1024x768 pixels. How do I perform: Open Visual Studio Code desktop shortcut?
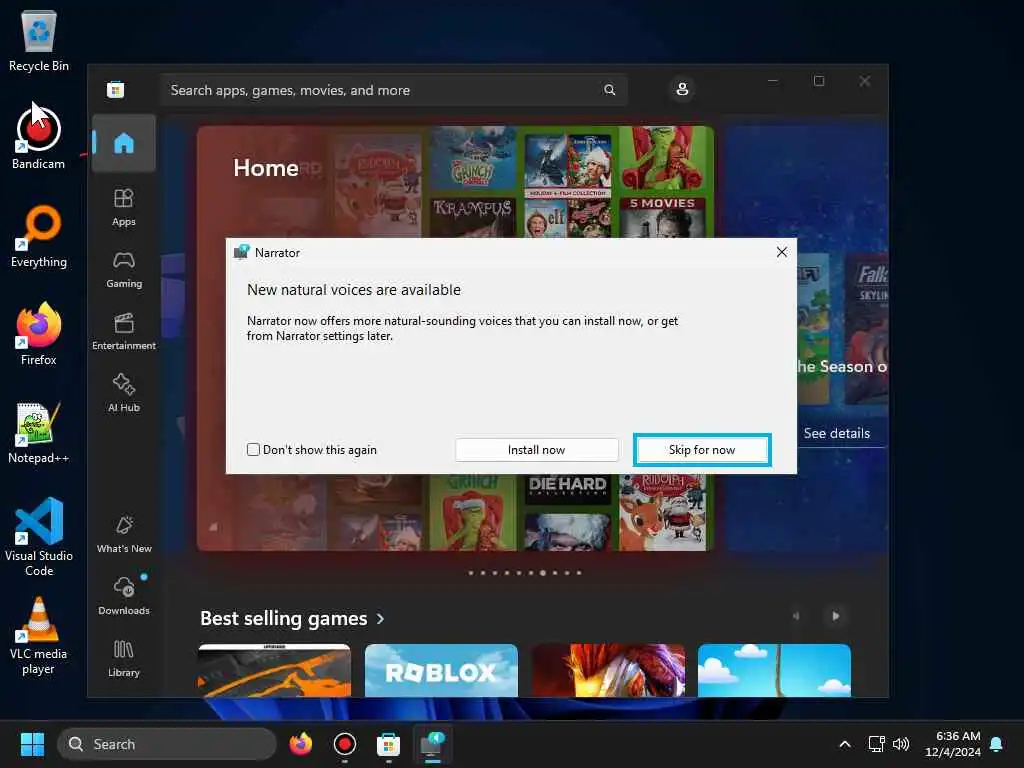point(39,537)
